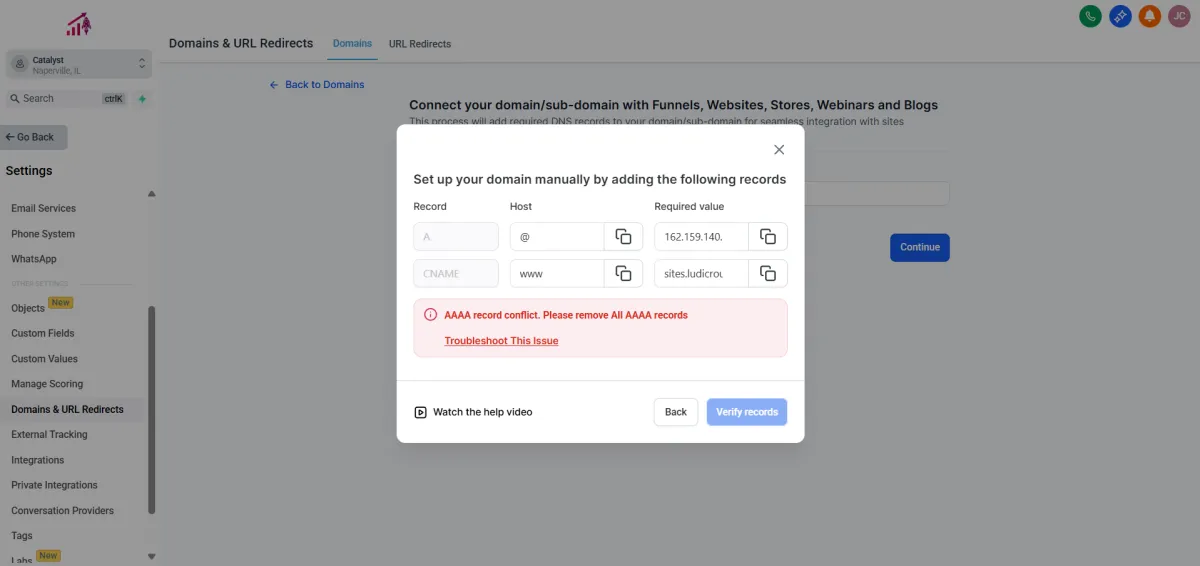Open the JC user avatar menu
This screenshot has height=566, width=1200.
coord(1179,16)
